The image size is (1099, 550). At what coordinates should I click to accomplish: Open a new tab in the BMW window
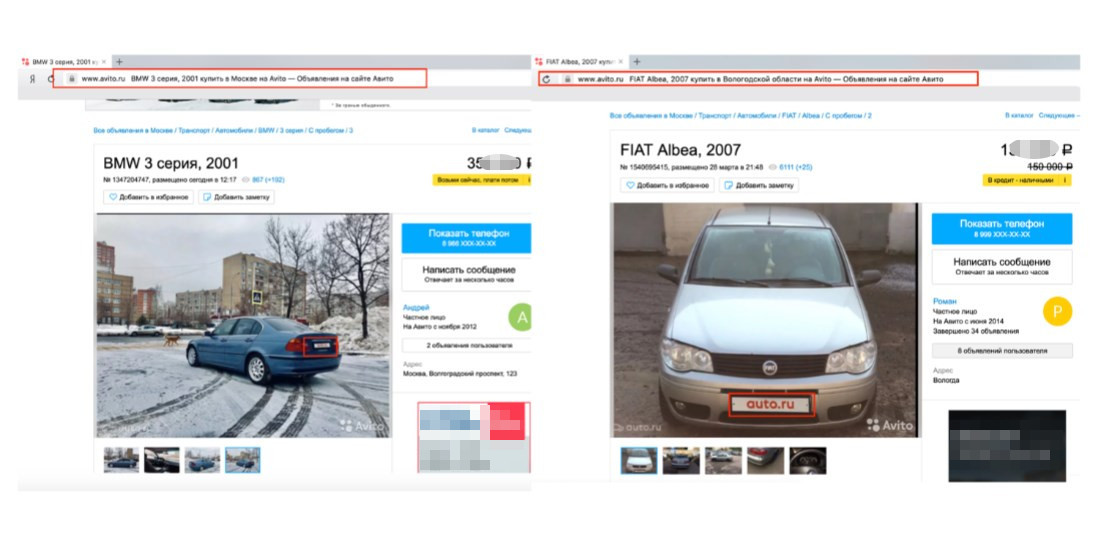click(x=119, y=62)
